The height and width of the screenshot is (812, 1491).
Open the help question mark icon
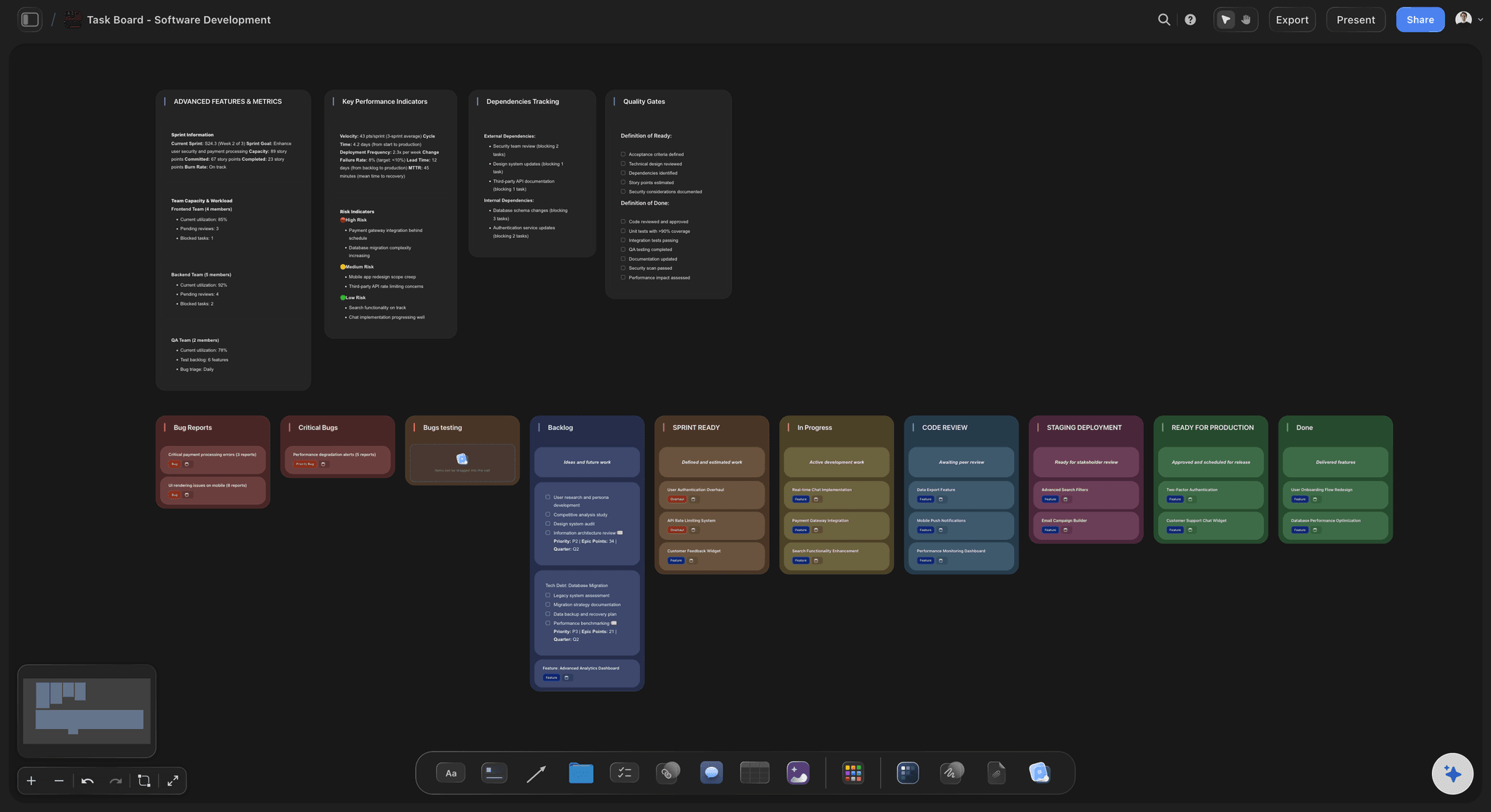pos(1190,20)
